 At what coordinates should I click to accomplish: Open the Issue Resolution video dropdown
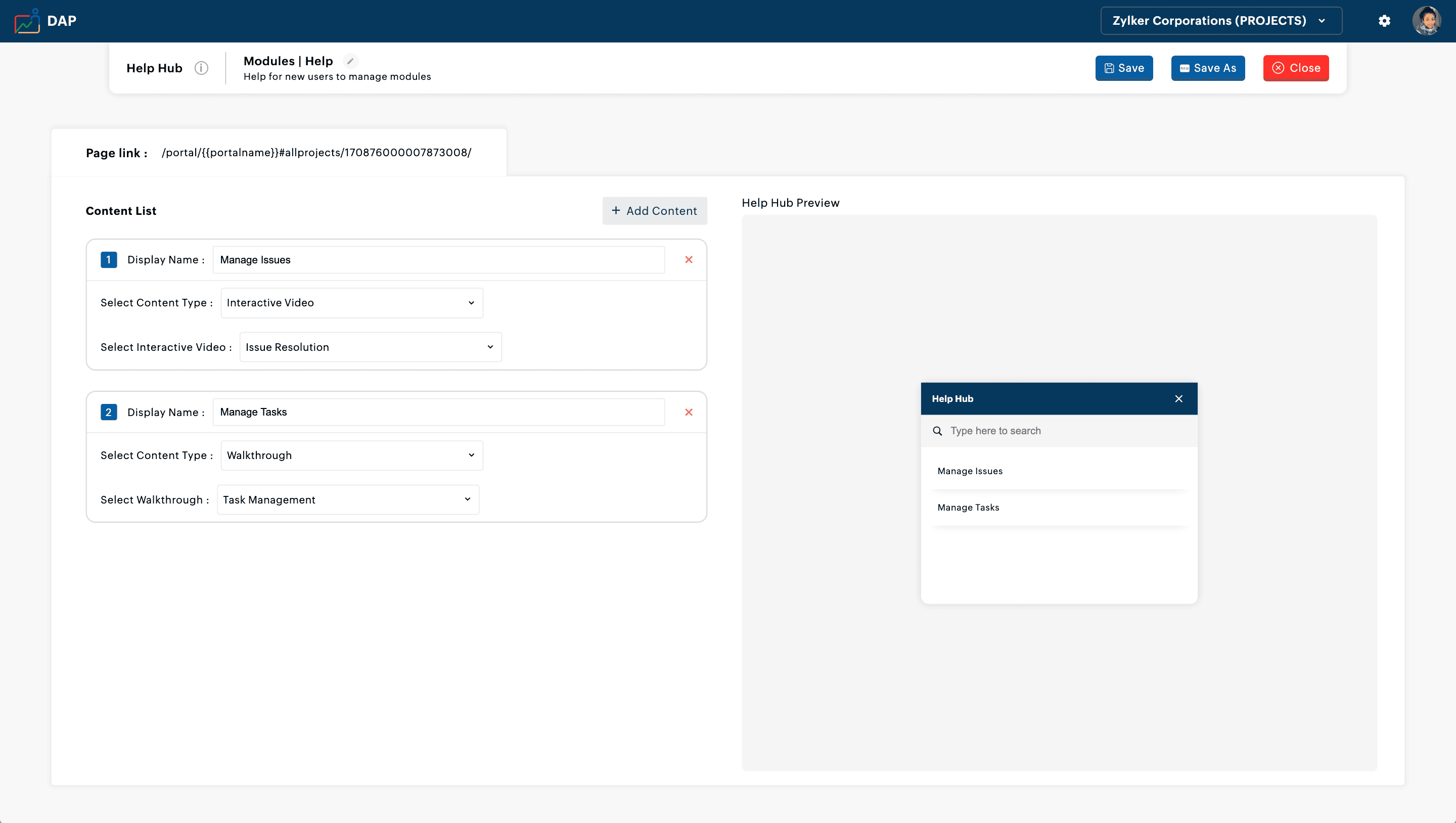tap(370, 347)
